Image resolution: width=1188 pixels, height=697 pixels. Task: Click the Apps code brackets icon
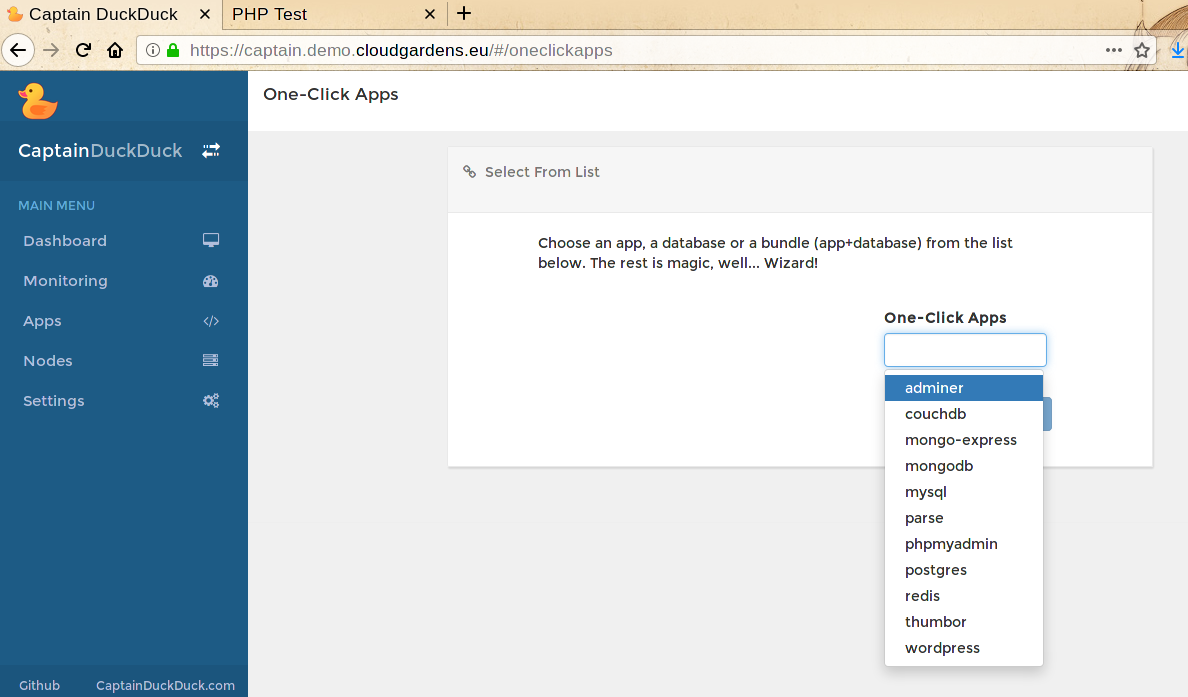click(211, 321)
